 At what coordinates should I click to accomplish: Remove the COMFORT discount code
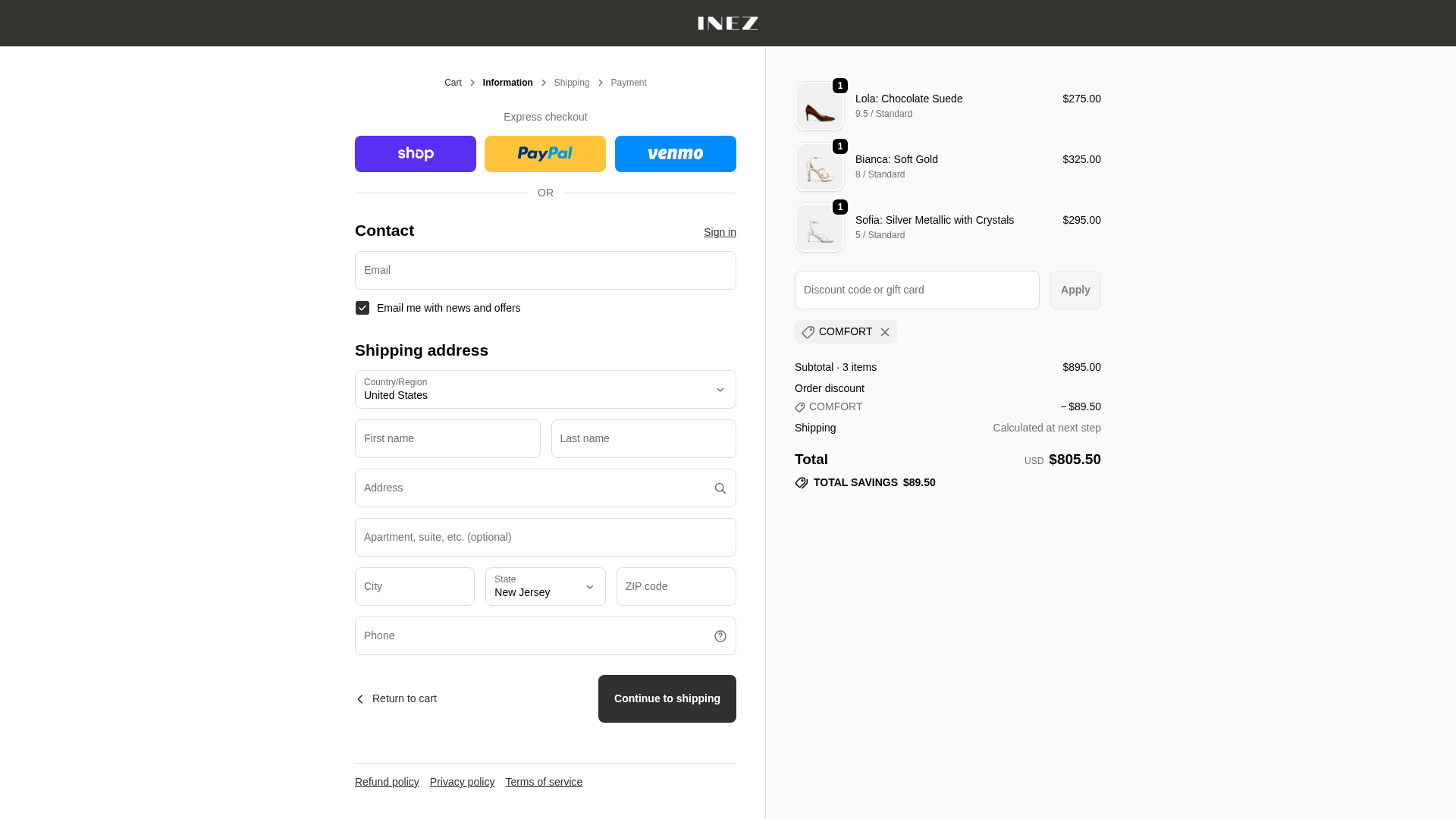[885, 332]
